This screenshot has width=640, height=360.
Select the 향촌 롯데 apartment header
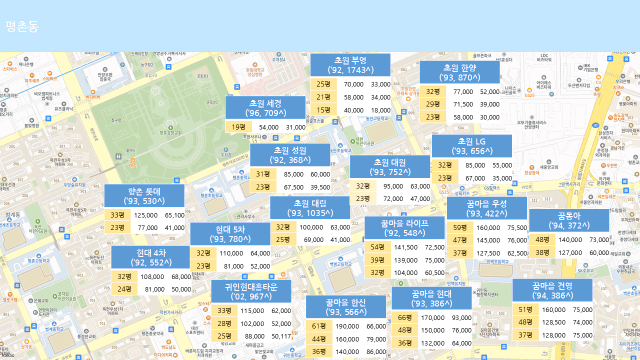tap(144, 196)
